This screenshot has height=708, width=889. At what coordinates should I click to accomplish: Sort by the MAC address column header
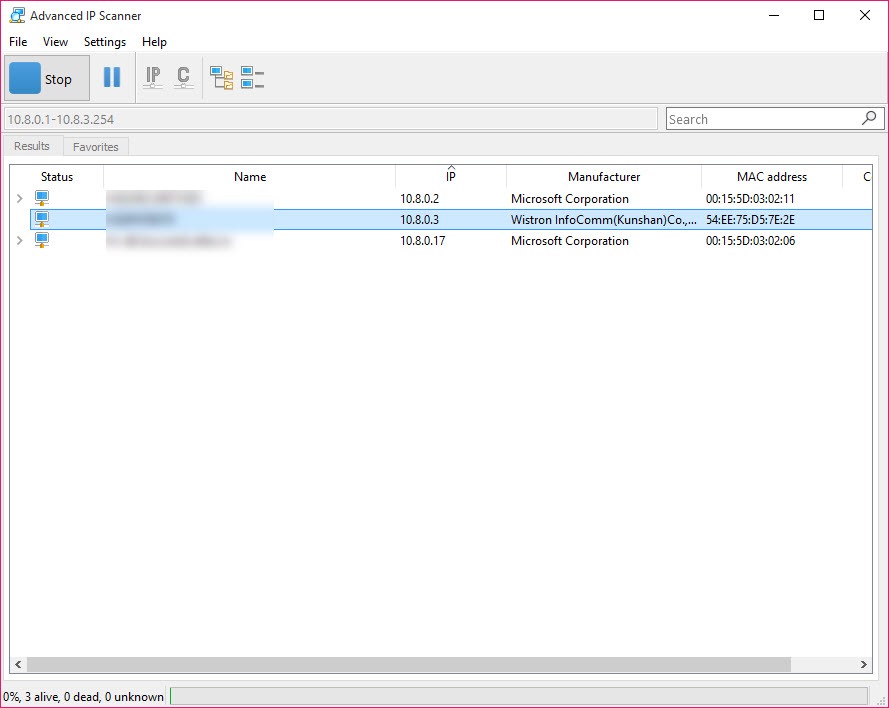click(772, 177)
